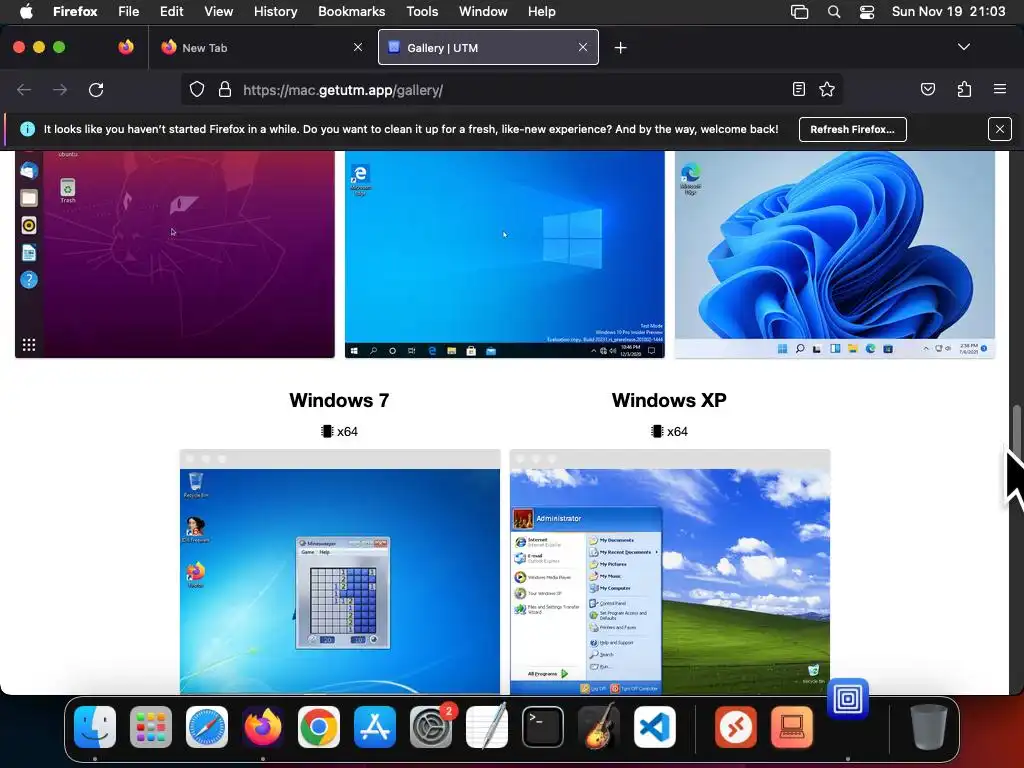
Task: Select the Gallery | UTM tab
Action: coord(488,48)
